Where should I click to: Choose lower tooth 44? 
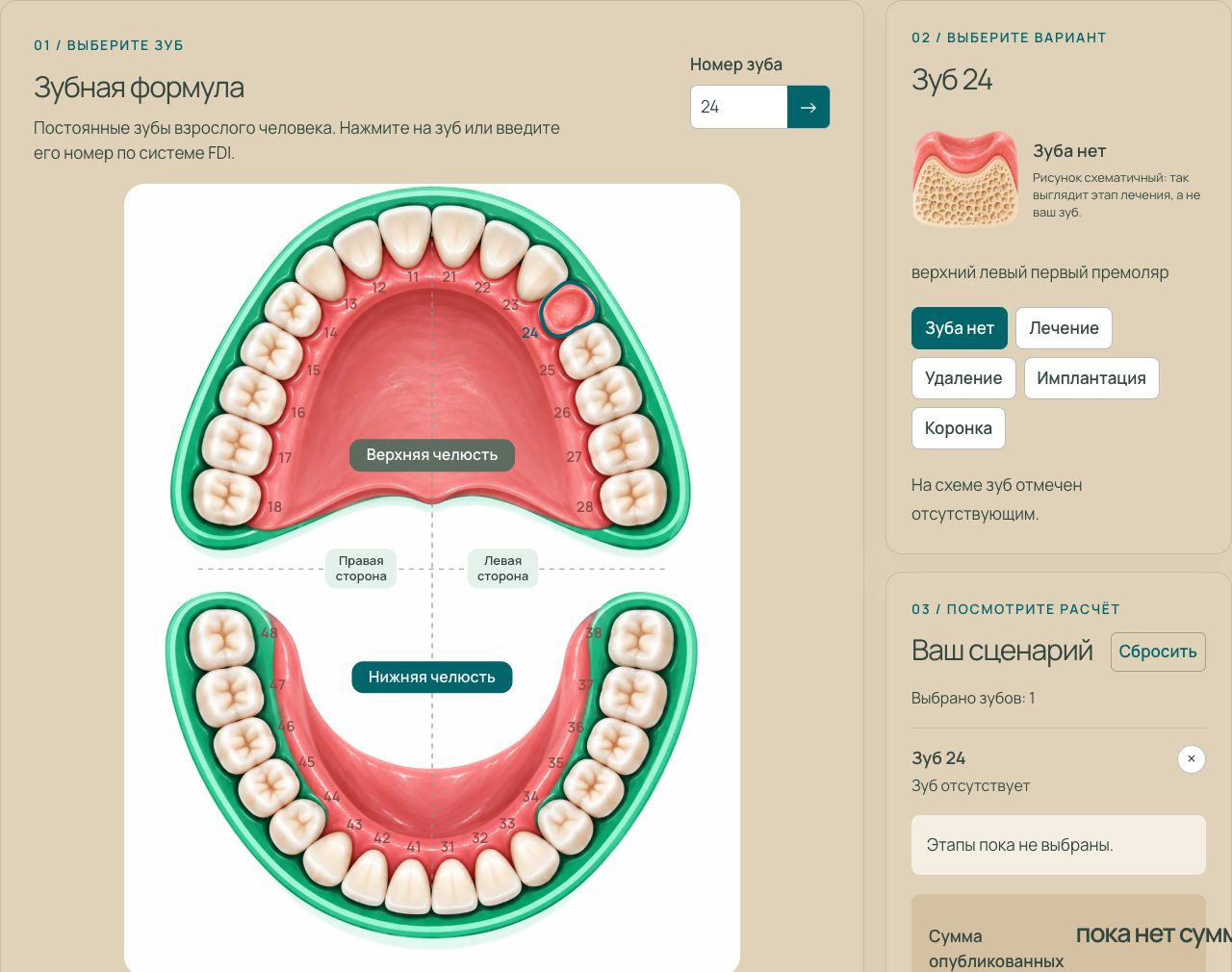pyautogui.click(x=298, y=826)
